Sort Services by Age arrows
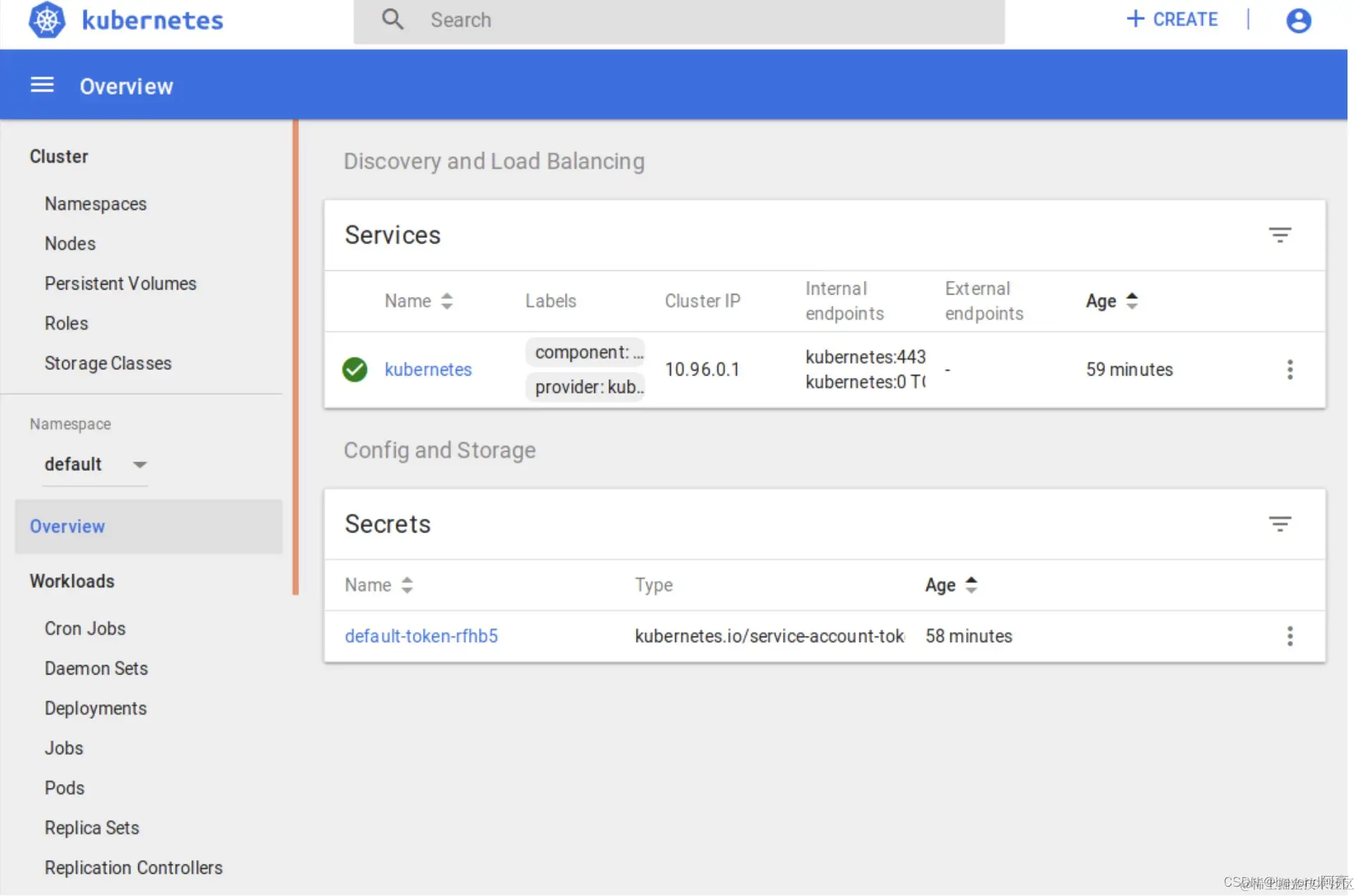1359x896 pixels. pos(1132,301)
